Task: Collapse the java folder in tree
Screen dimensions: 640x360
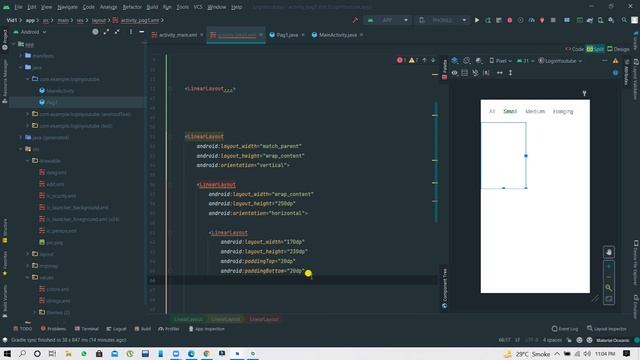Action: click(20, 67)
